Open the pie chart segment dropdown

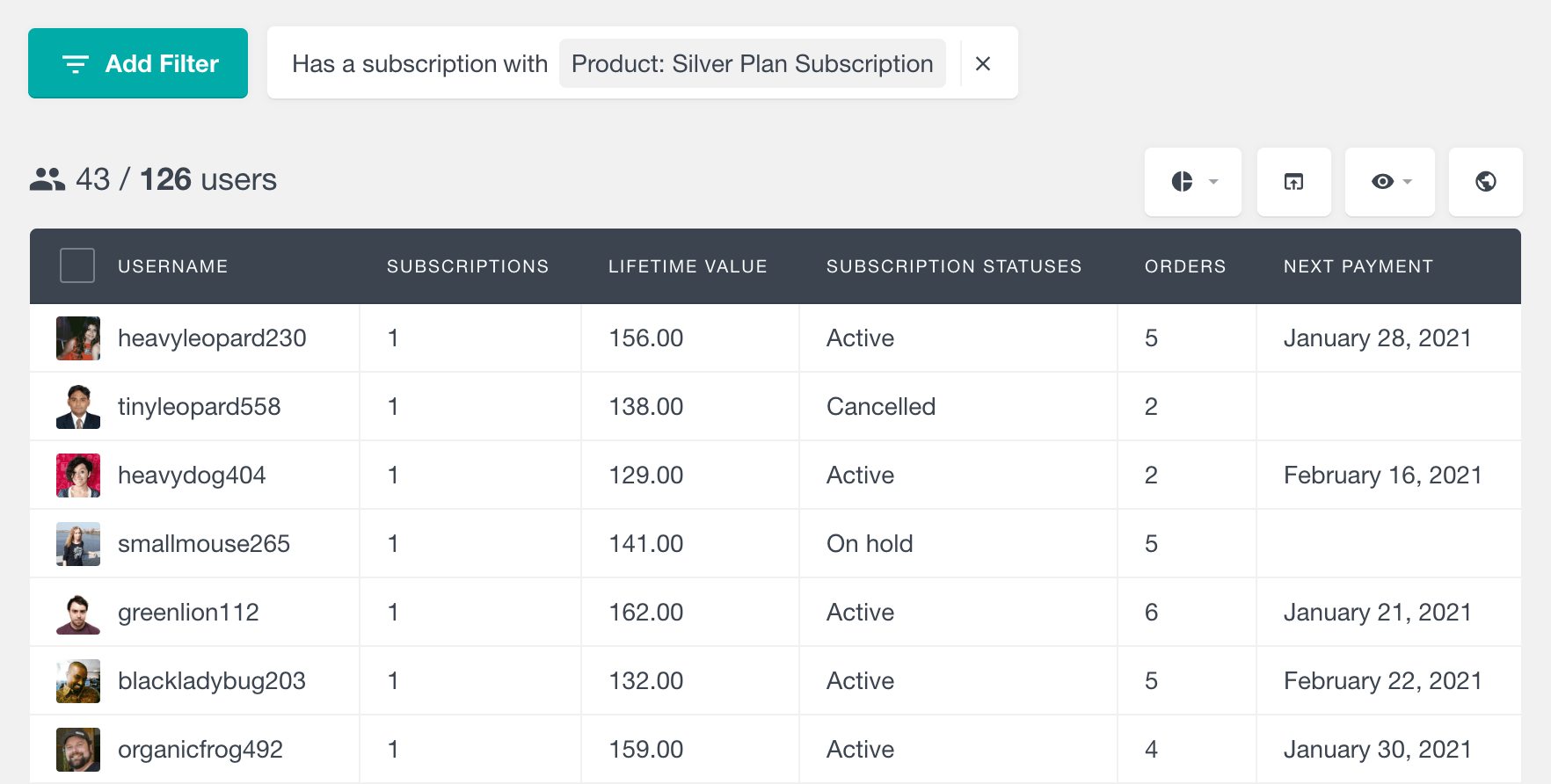[1193, 182]
